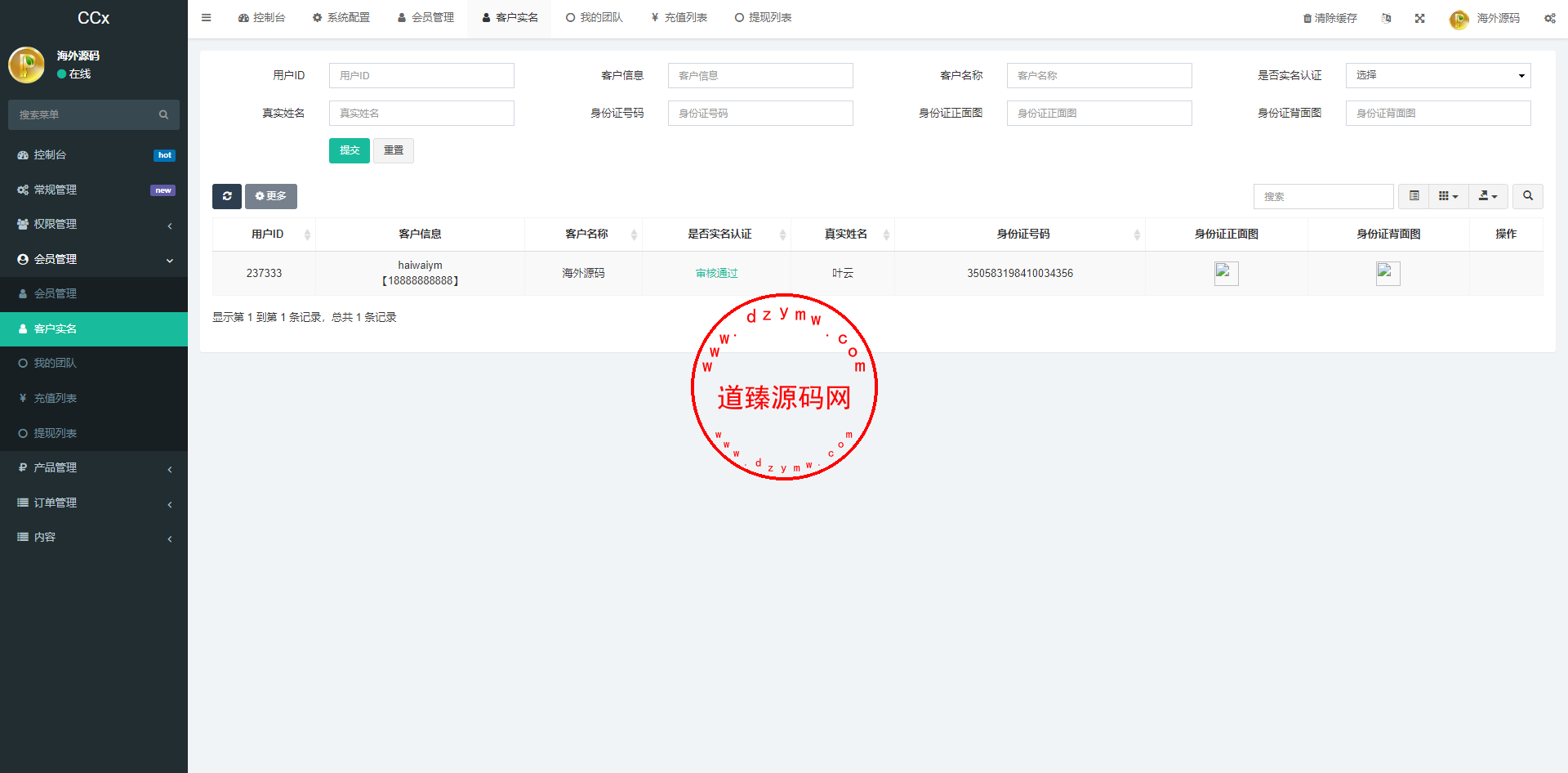The image size is (1568, 773).
Task: Click the 叶云 real name cell
Action: pyautogui.click(x=843, y=273)
